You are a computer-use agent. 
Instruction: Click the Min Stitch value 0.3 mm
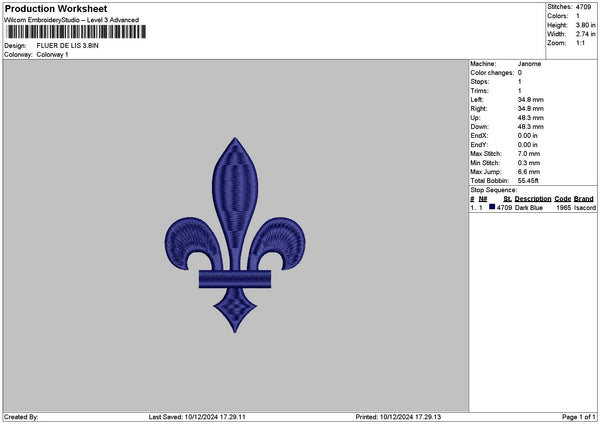click(529, 163)
